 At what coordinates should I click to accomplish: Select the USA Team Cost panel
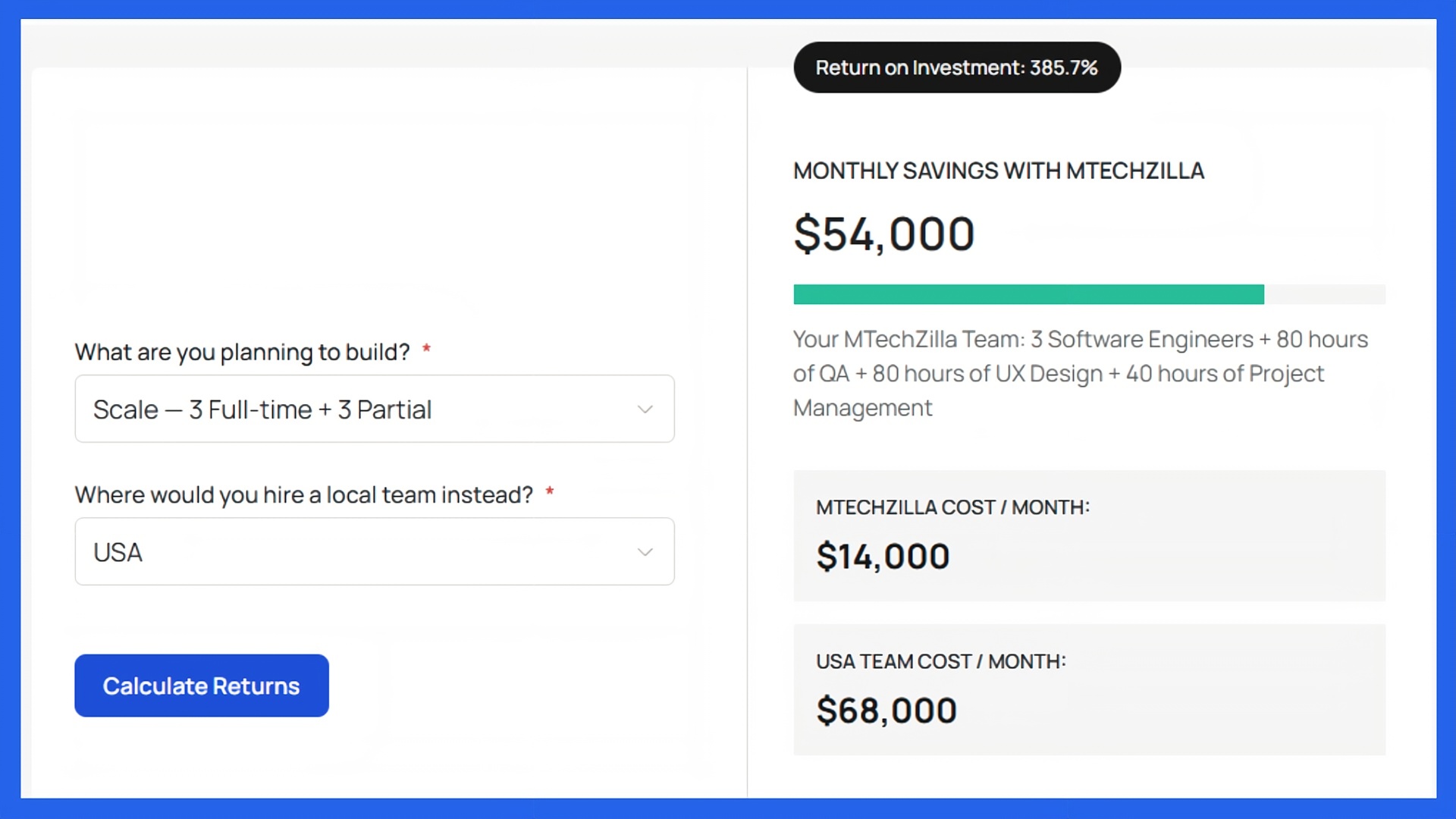click(x=1090, y=689)
